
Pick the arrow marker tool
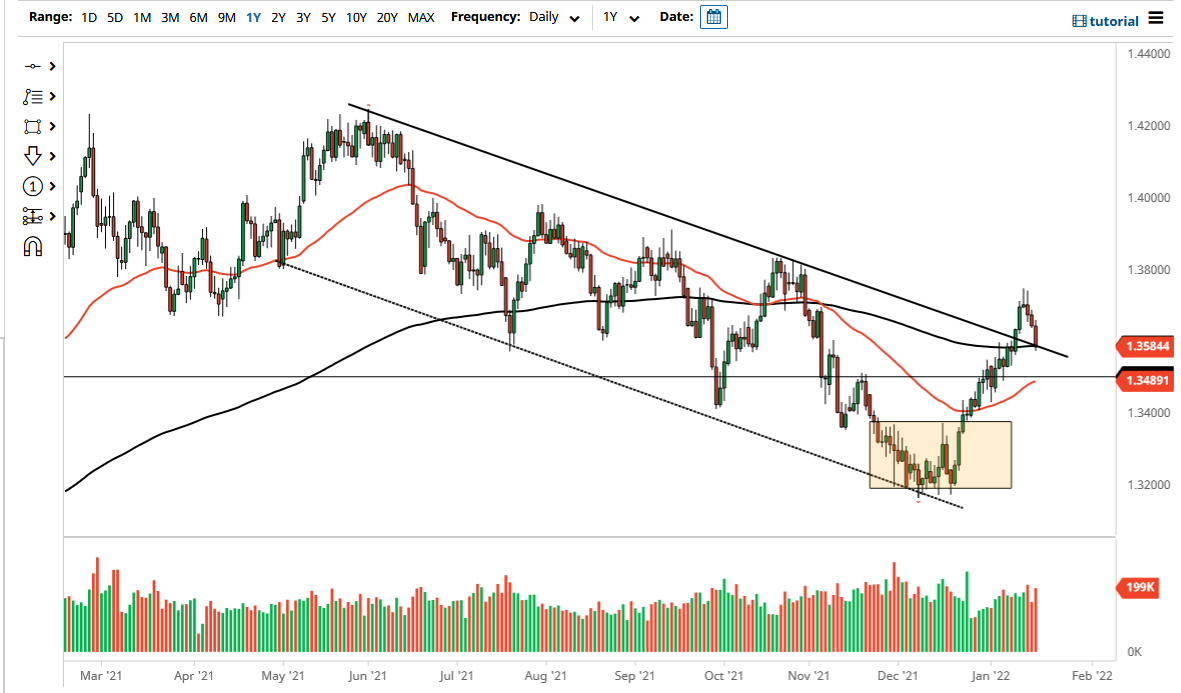33,156
